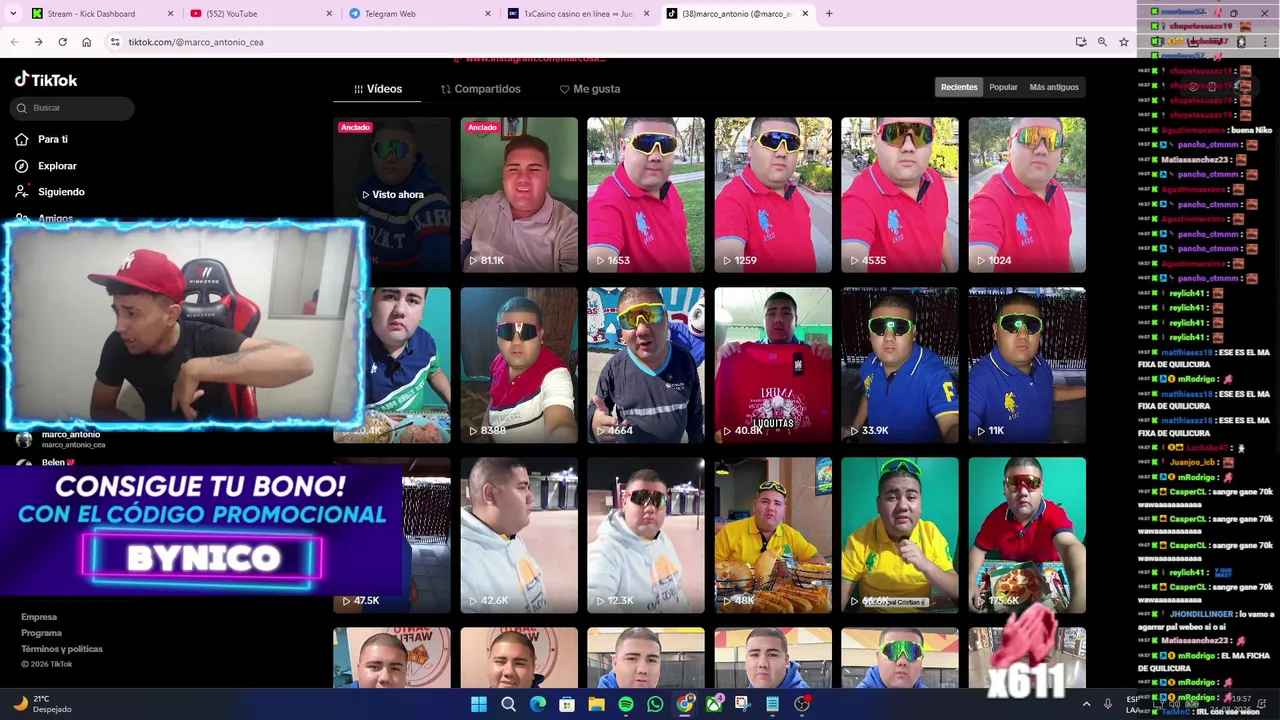Switch to the Compartidos tab

[481, 89]
